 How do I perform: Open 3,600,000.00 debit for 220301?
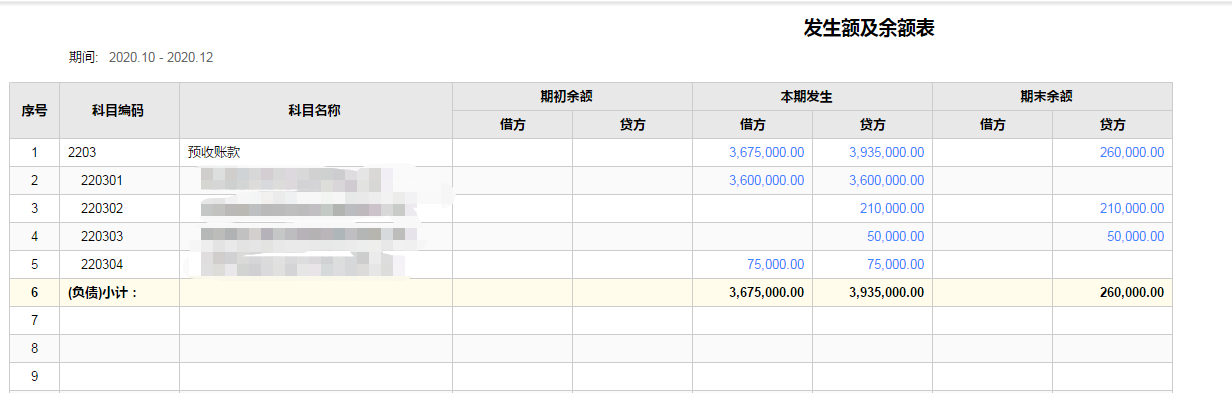tap(766, 181)
